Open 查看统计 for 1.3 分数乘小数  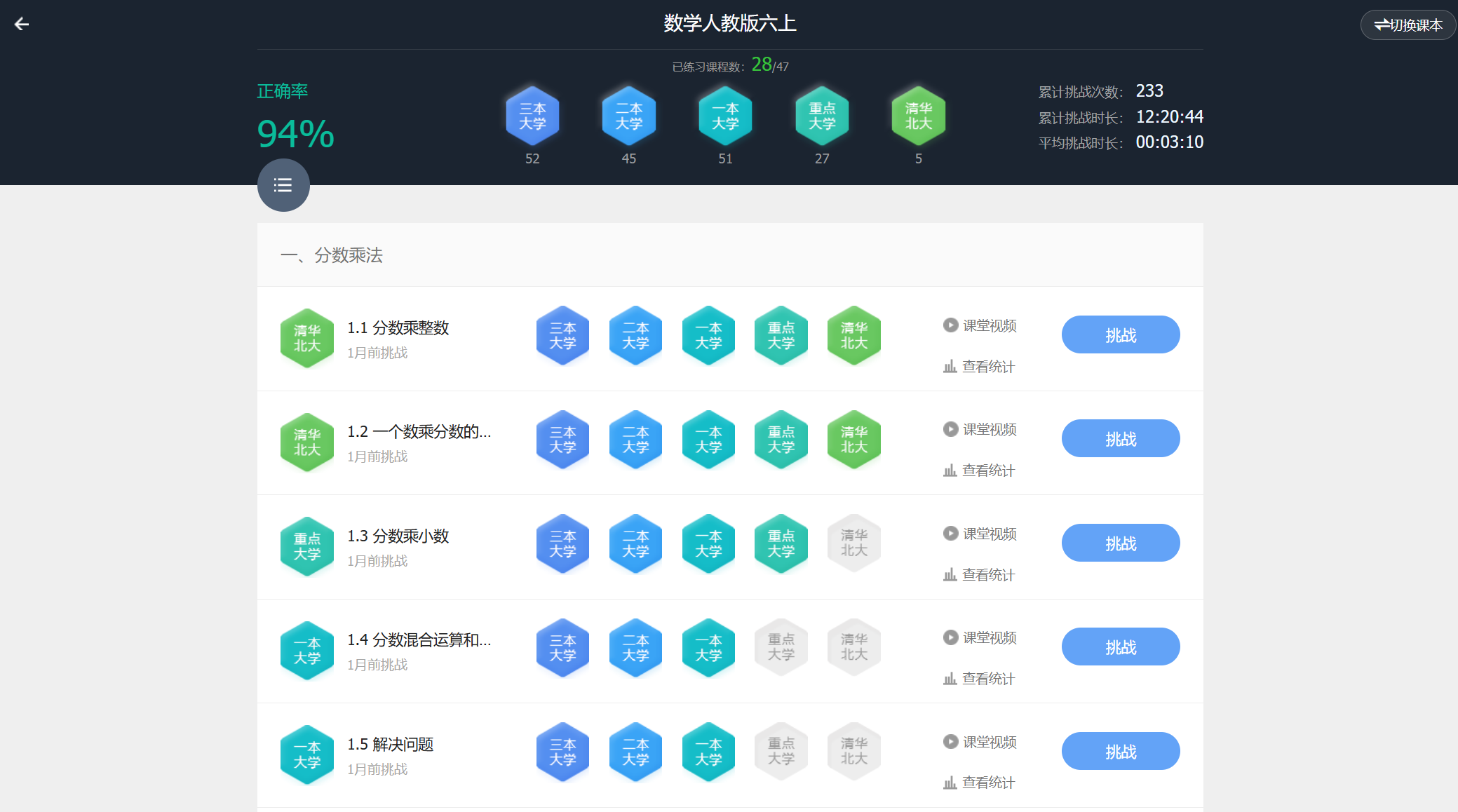click(x=979, y=575)
